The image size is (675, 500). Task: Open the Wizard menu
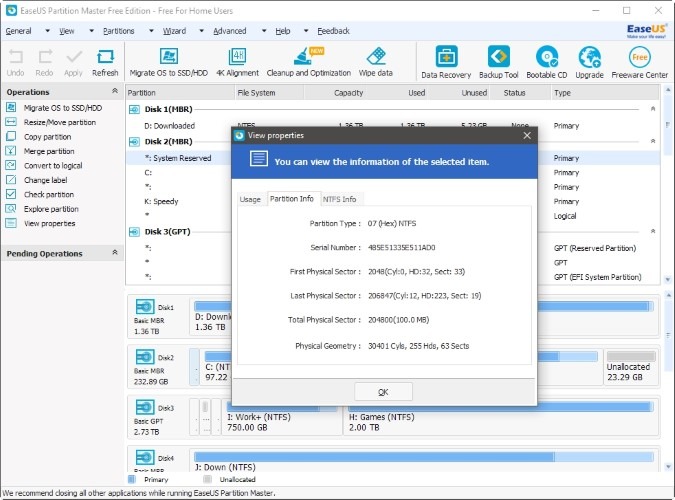(x=175, y=31)
